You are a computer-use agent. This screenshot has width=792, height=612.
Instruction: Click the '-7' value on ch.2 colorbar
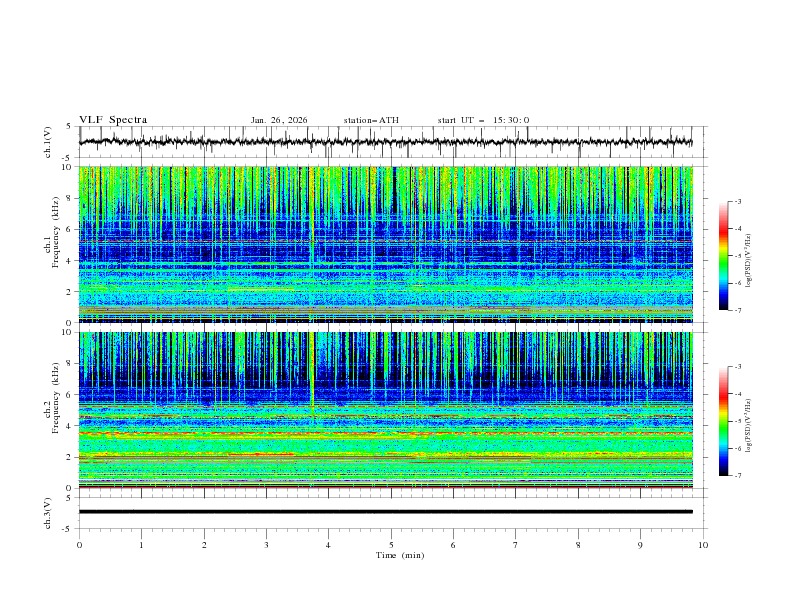click(737, 475)
